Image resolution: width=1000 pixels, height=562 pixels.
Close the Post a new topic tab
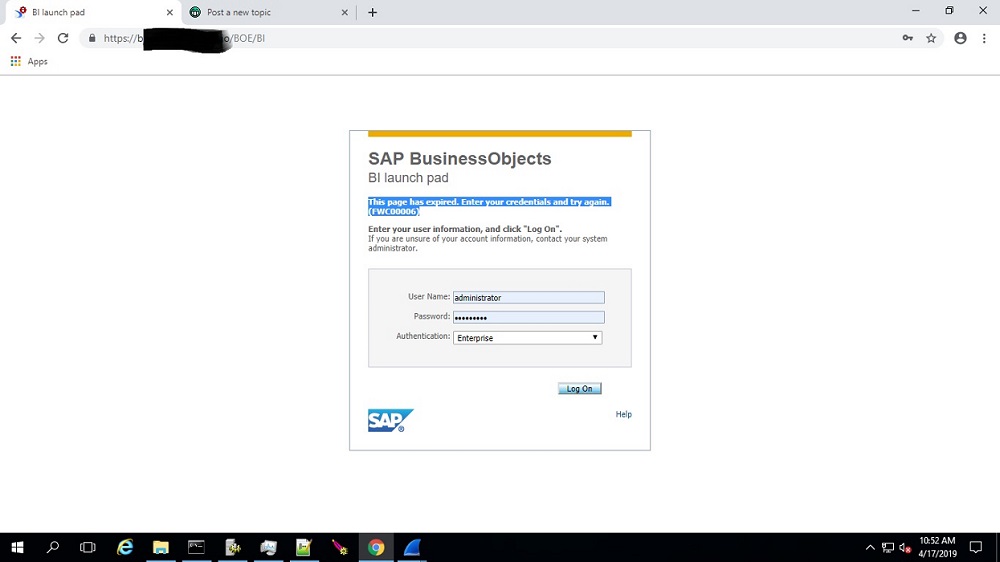tap(344, 12)
